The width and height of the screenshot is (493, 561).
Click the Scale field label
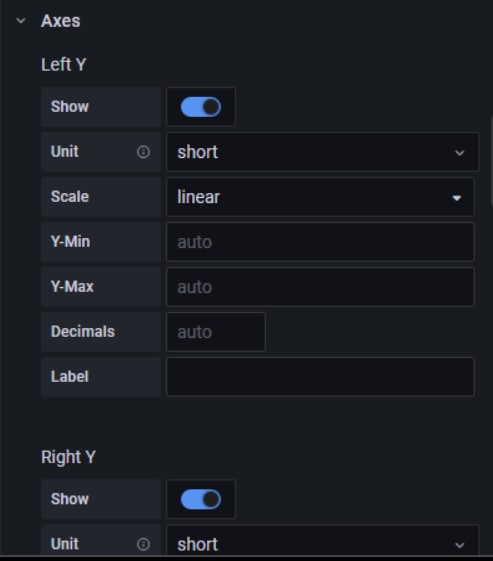70,196
